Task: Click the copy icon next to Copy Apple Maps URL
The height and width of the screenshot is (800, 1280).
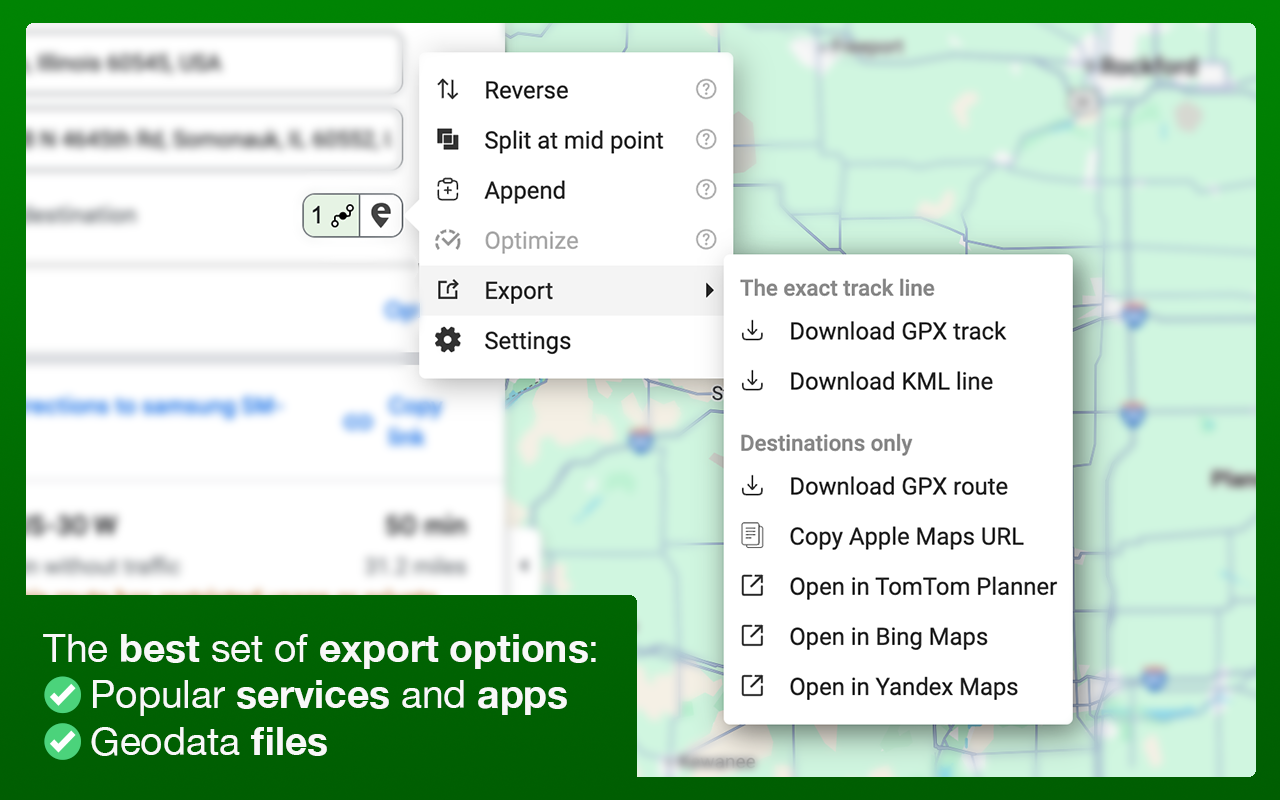Action: tap(752, 536)
